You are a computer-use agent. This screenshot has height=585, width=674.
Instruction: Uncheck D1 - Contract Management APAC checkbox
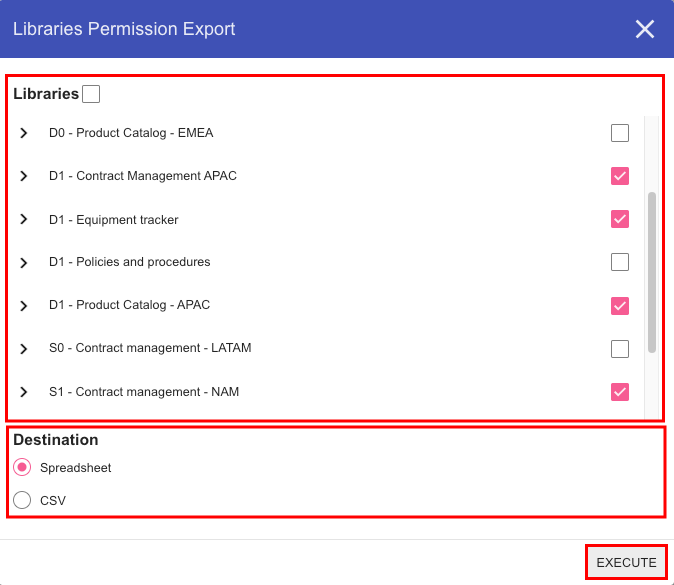click(x=620, y=176)
